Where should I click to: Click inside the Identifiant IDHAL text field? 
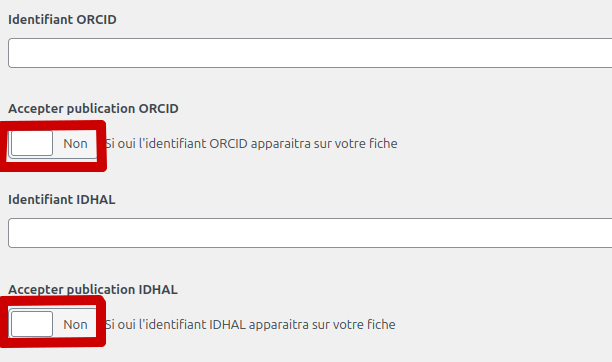pos(310,233)
